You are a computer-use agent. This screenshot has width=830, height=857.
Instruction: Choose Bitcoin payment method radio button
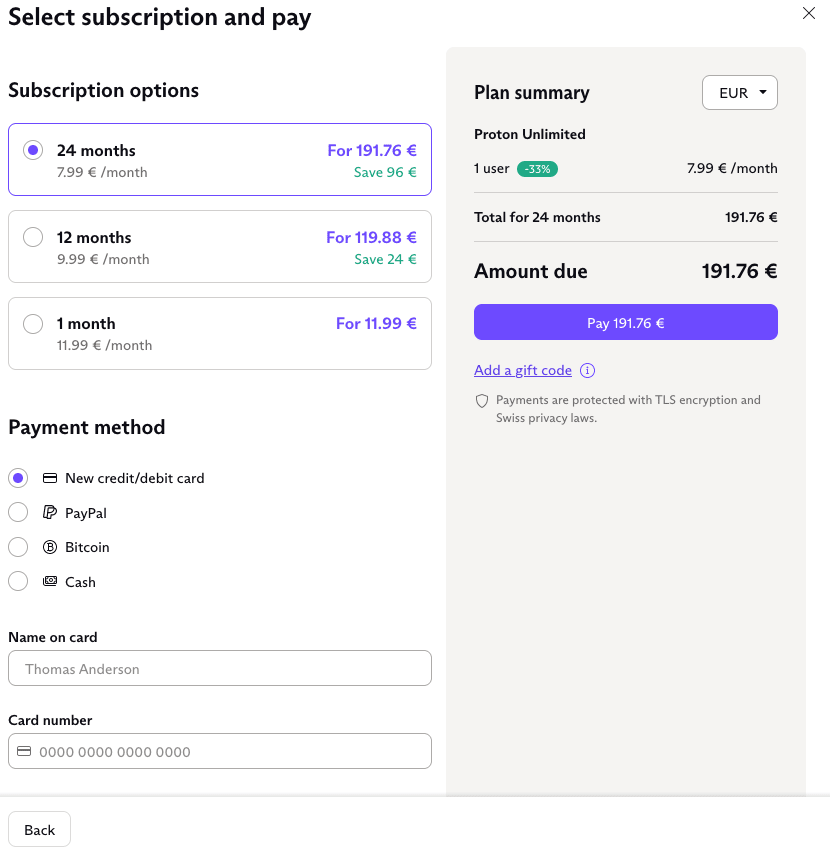18,547
